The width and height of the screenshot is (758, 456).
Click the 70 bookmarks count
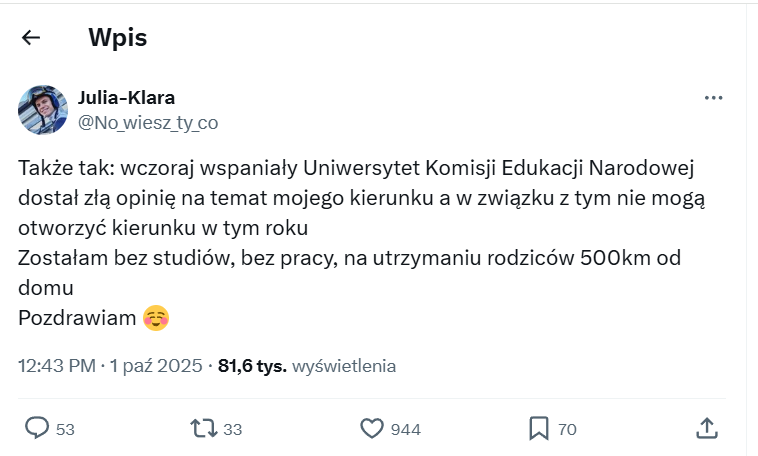567,429
